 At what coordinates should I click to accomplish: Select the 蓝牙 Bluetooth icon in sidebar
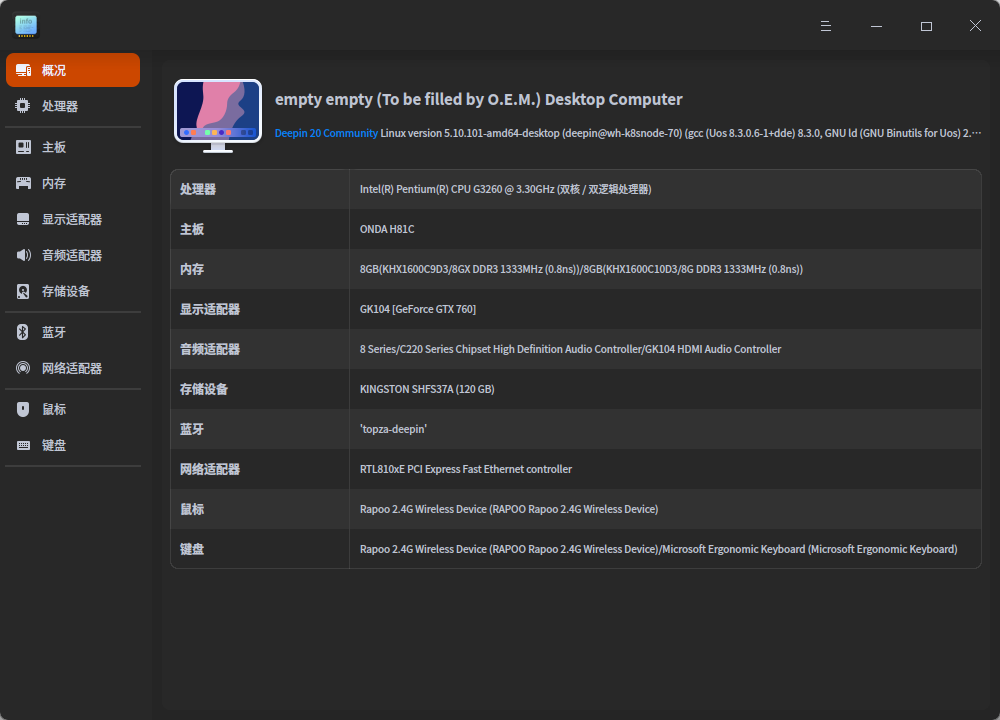point(22,331)
